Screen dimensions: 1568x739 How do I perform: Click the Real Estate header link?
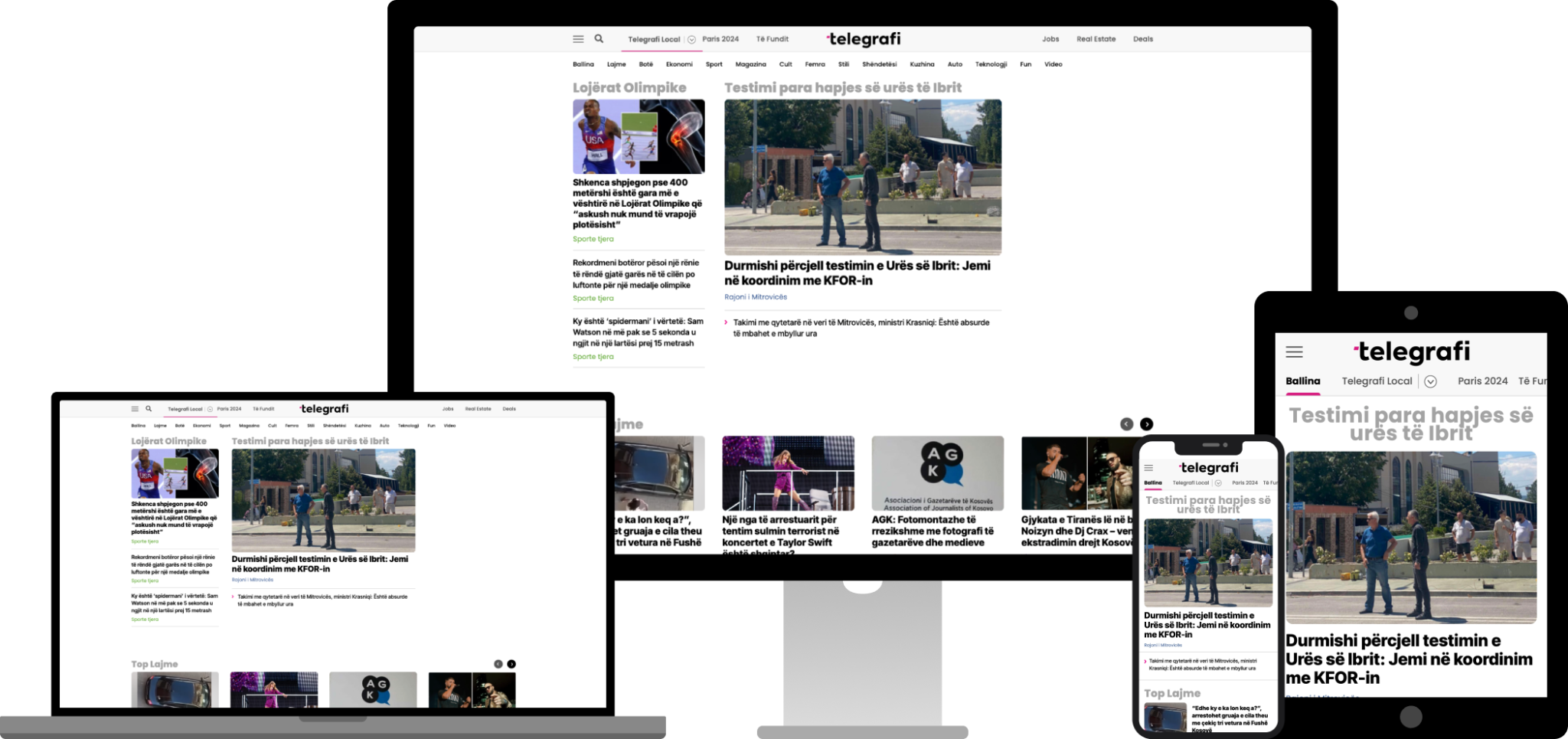[1096, 38]
